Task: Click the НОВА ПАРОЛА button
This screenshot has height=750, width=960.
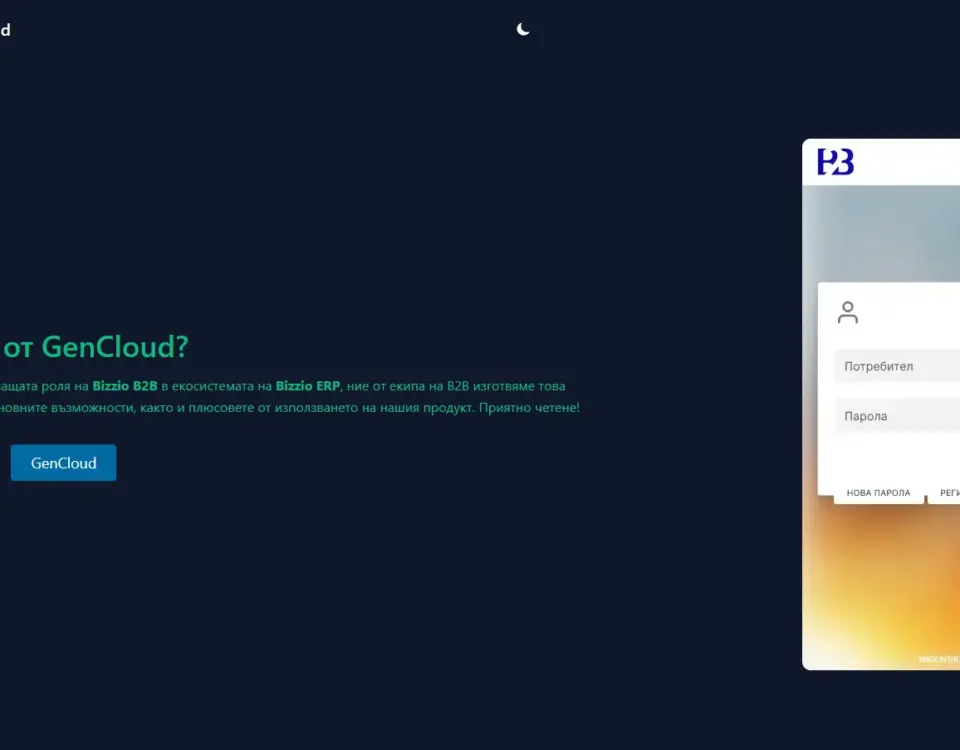Action: tap(879, 493)
